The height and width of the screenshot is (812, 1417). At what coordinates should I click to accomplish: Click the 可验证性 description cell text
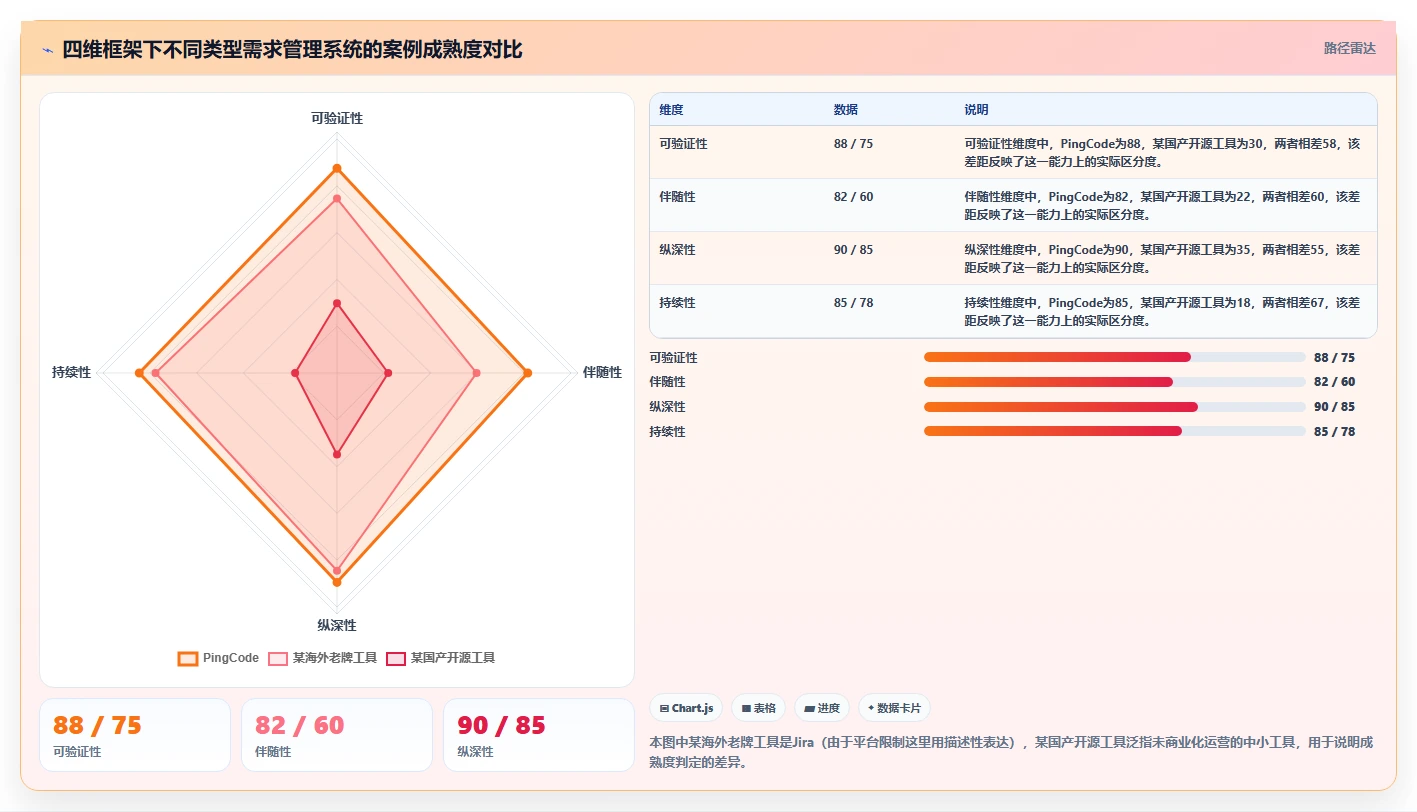point(1162,152)
